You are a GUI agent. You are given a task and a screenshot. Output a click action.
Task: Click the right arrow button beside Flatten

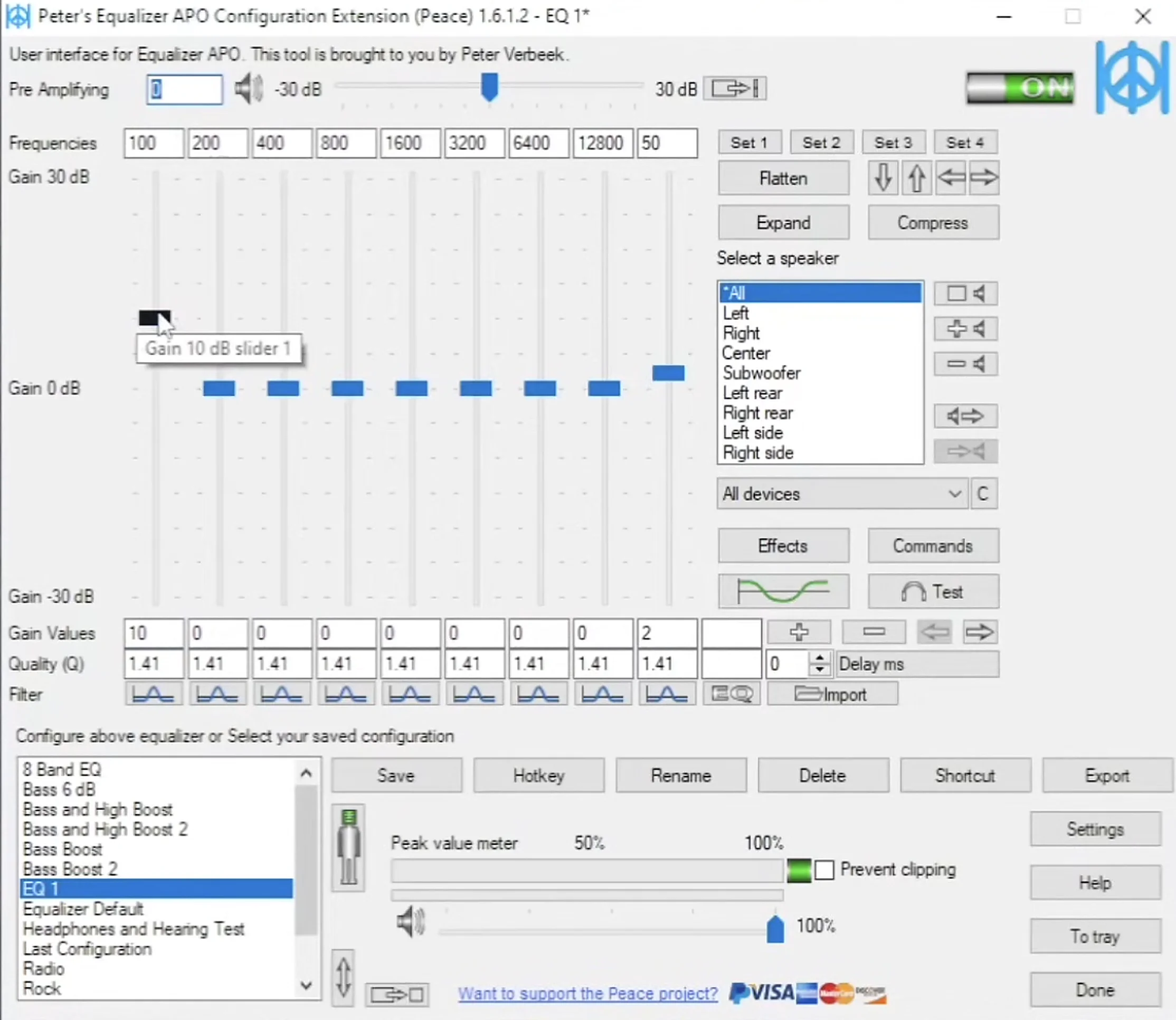(x=984, y=178)
